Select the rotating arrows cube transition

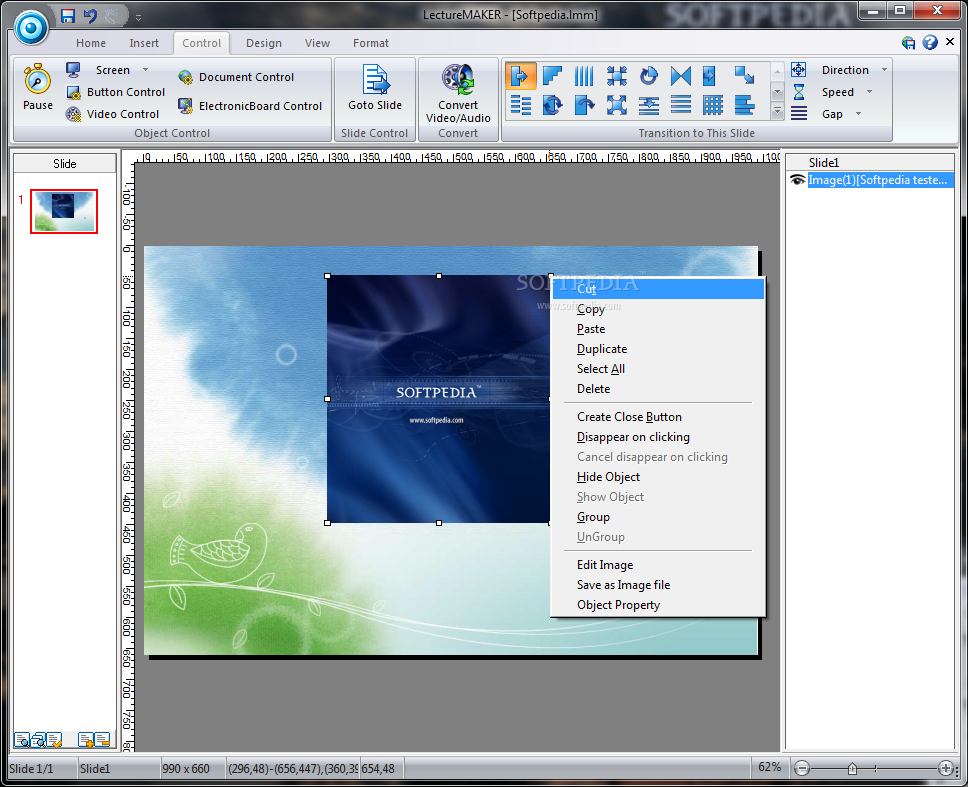click(553, 105)
